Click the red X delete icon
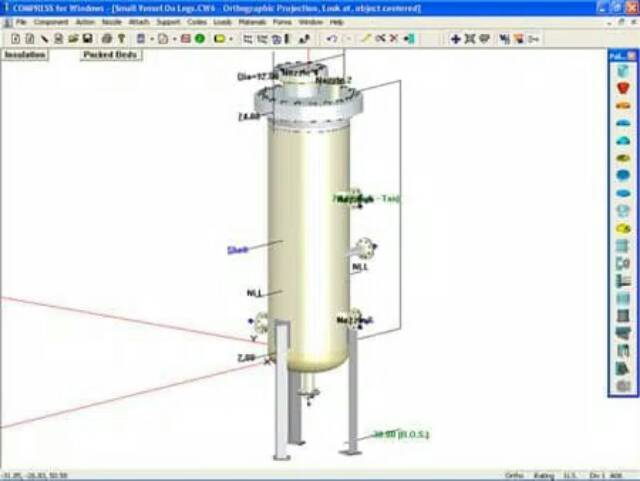Image resolution: width=640 pixels, height=481 pixels. (x=394, y=39)
